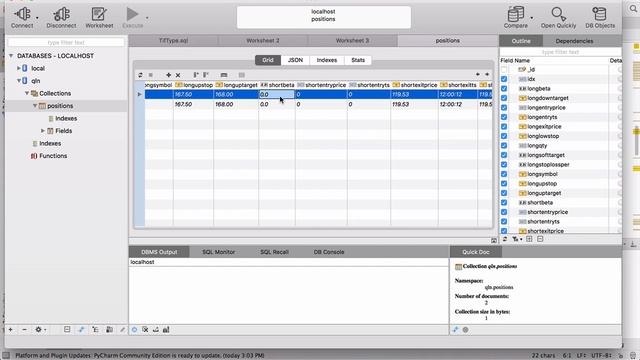
Task: Expand the local database node
Action: 18,68
